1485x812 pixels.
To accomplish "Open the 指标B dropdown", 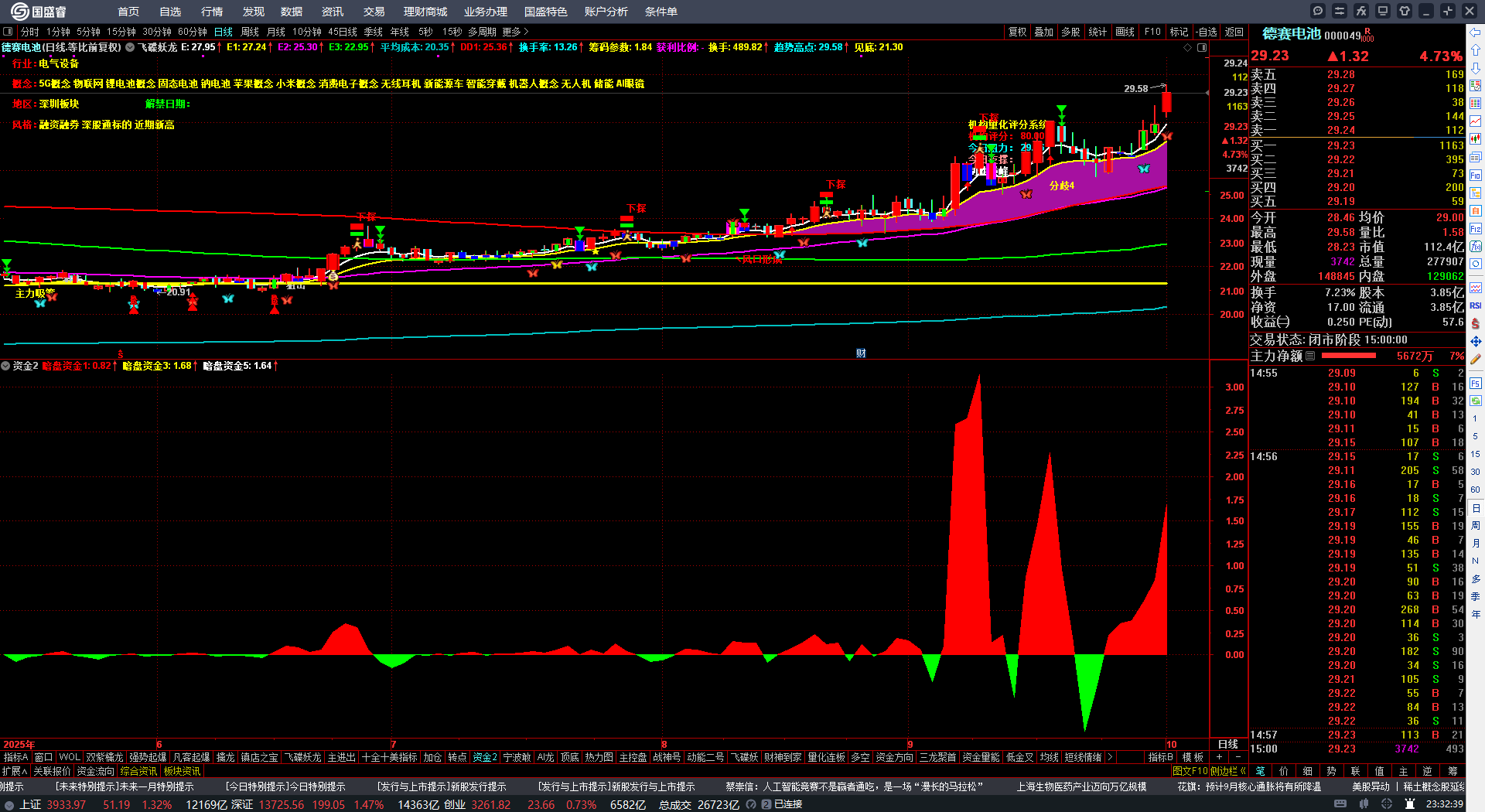I will 1161,757.
